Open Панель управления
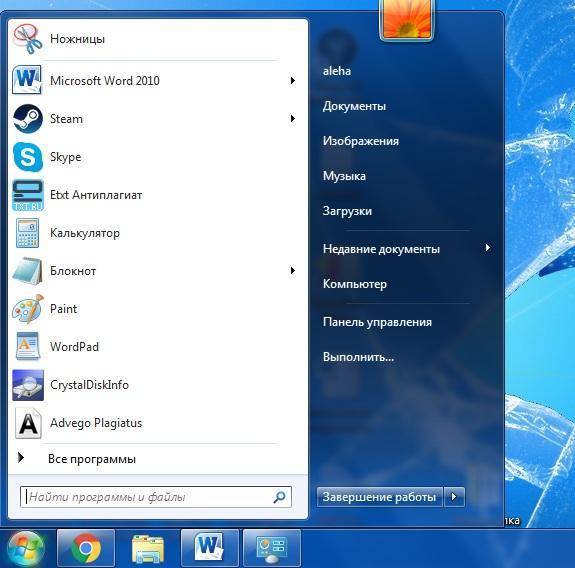This screenshot has height=568, width=575. click(377, 322)
